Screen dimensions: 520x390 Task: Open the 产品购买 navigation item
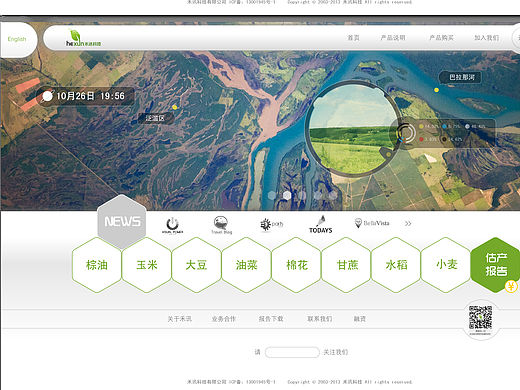click(x=441, y=38)
